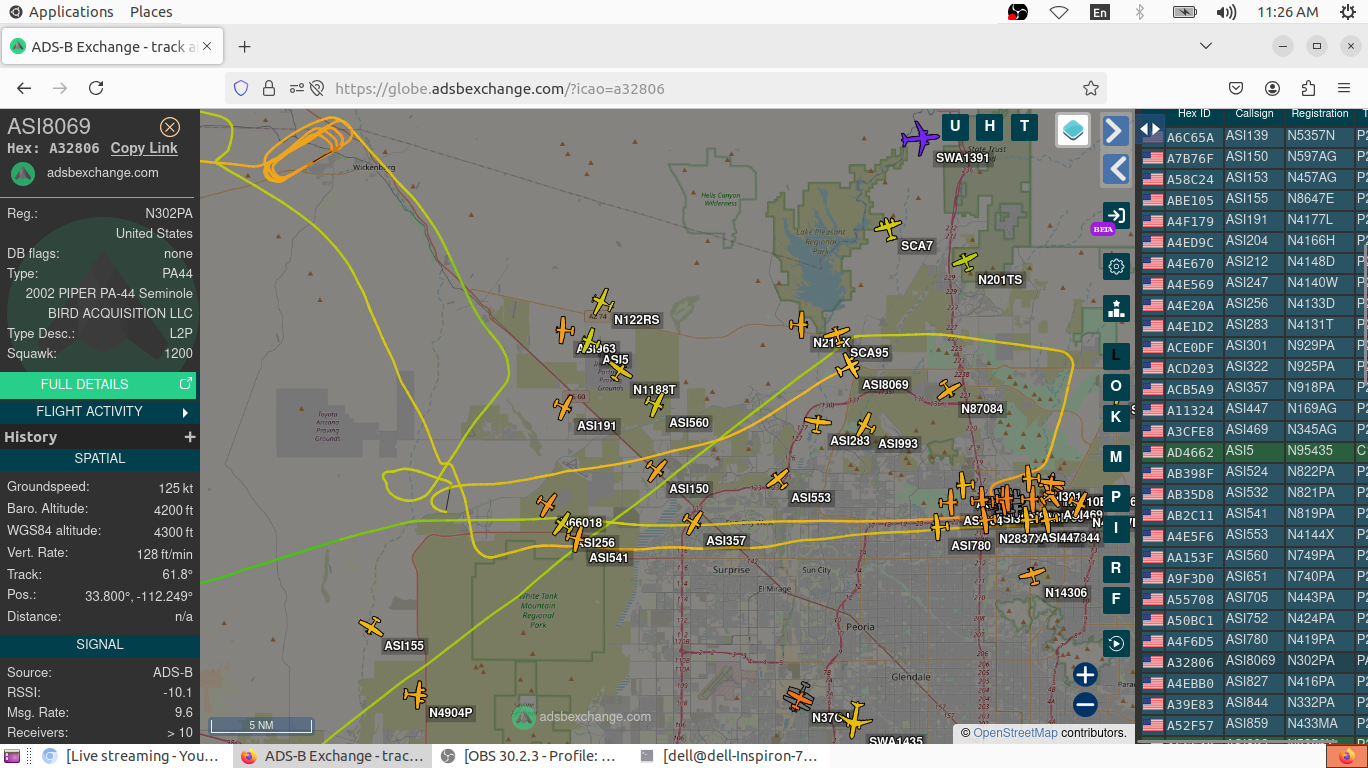
Task: Toggle the P map option button
Action: click(1116, 497)
